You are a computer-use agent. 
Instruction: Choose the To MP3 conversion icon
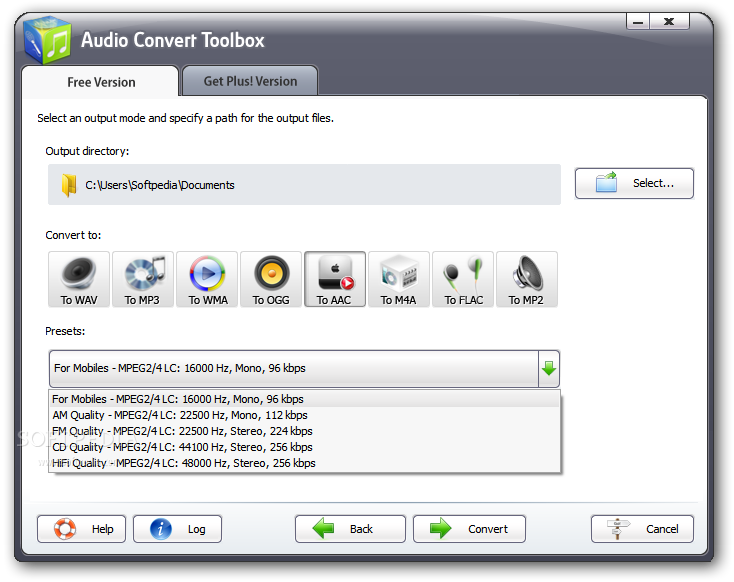(143, 279)
